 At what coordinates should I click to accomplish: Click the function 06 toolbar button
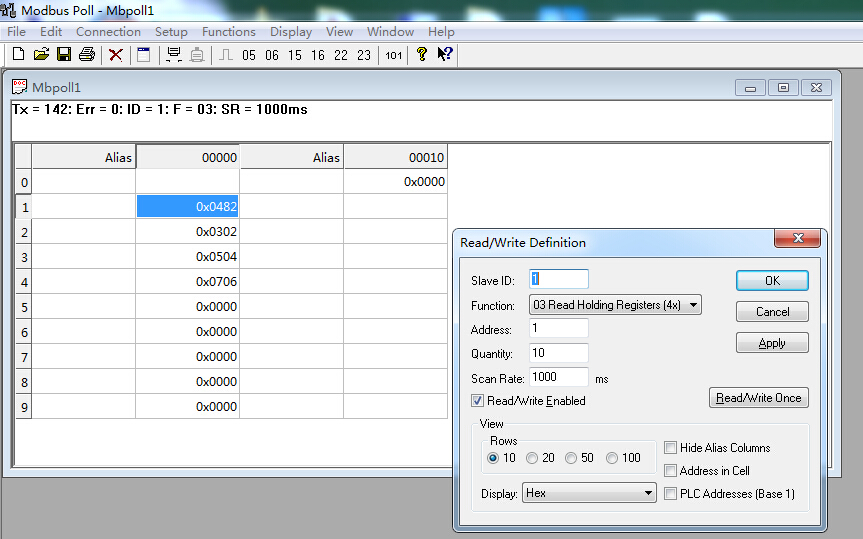tap(272, 55)
